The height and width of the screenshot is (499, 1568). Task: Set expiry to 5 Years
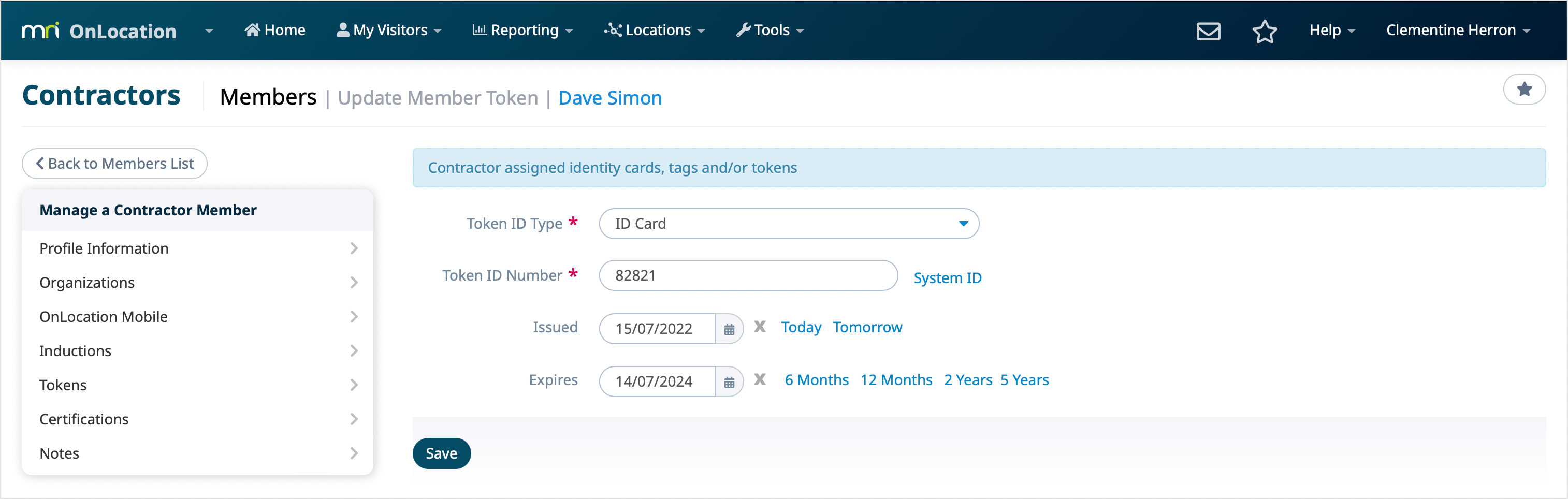(x=1024, y=380)
